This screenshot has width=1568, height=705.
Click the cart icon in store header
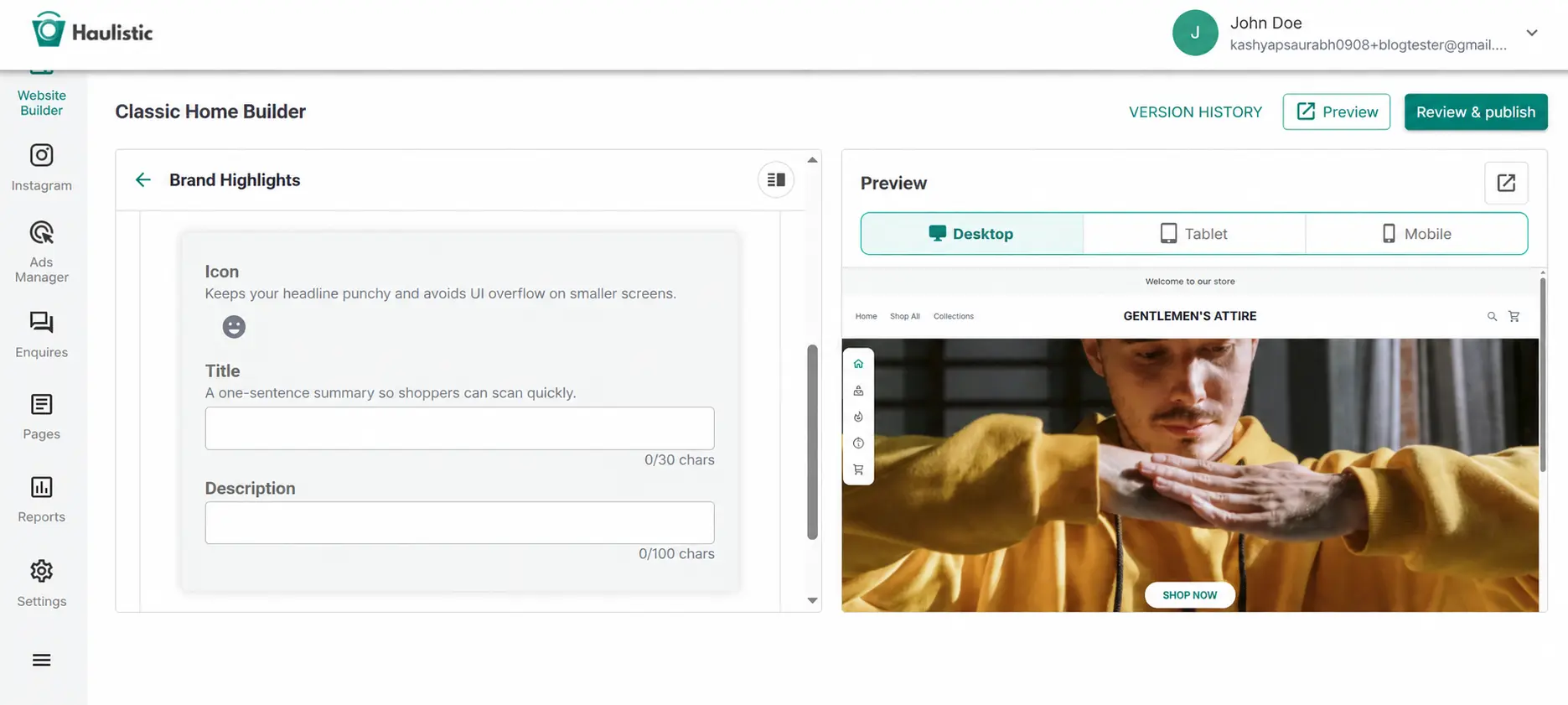(x=1514, y=317)
